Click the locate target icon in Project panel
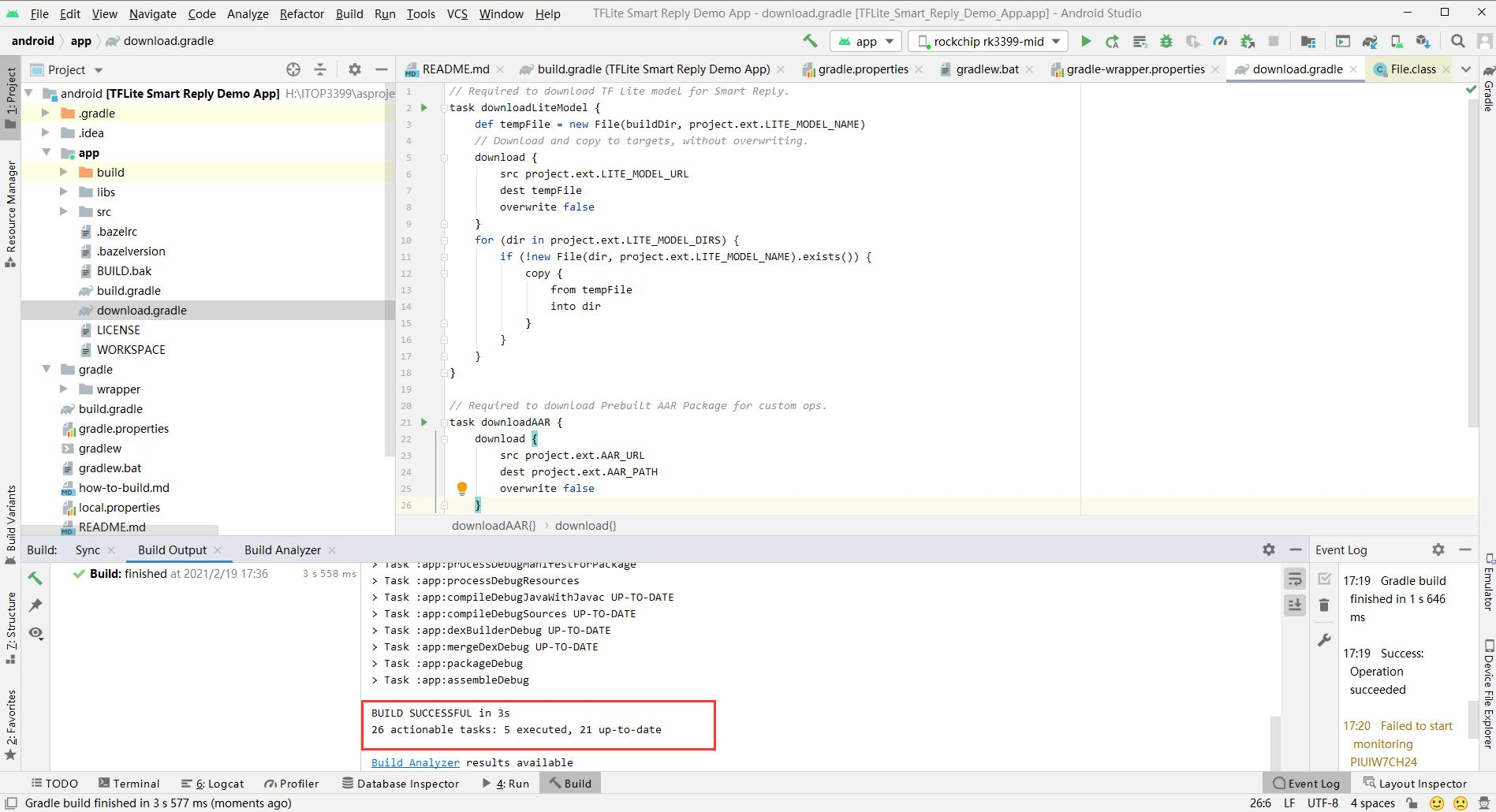 pos(293,69)
